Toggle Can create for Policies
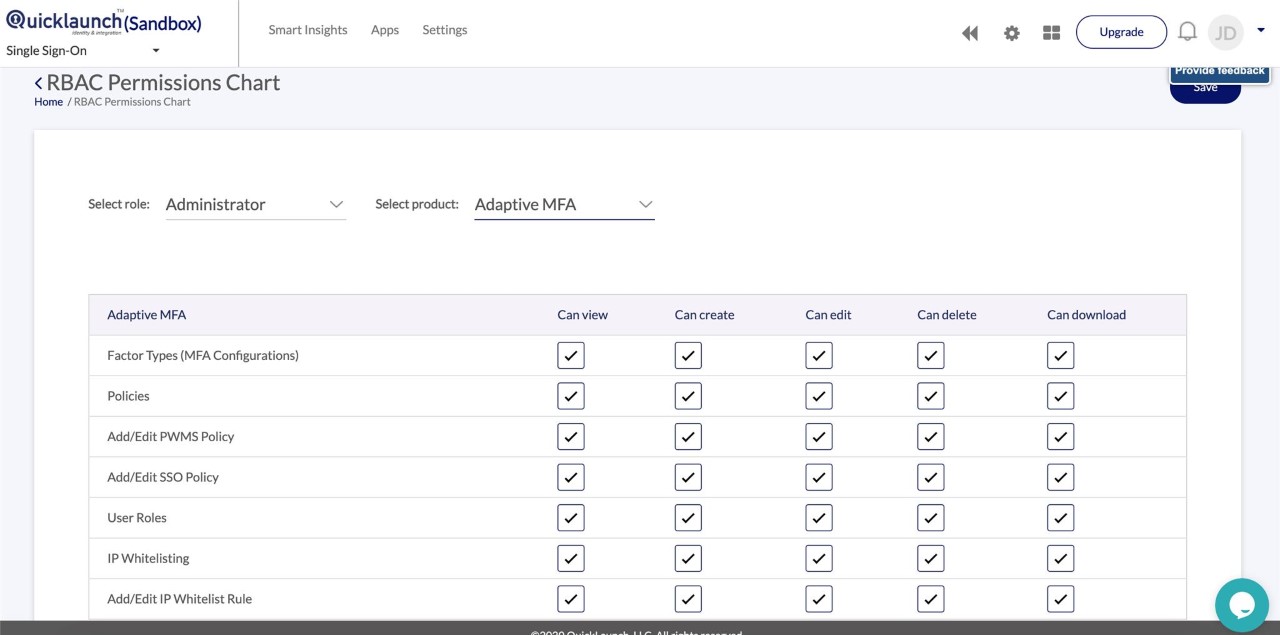This screenshot has height=635, width=1280. pyautogui.click(x=688, y=396)
